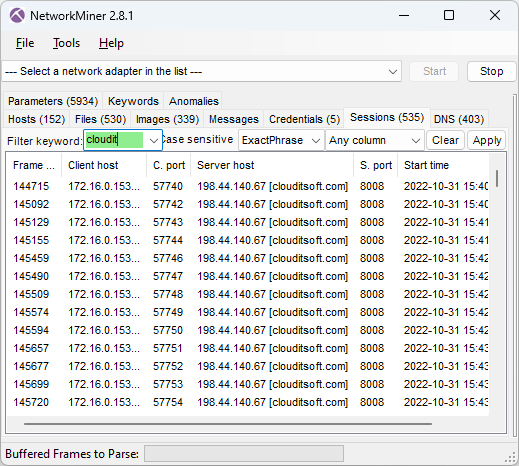This screenshot has height=466, width=519.
Task: Click client port 57746 cell
Action: (x=168, y=258)
